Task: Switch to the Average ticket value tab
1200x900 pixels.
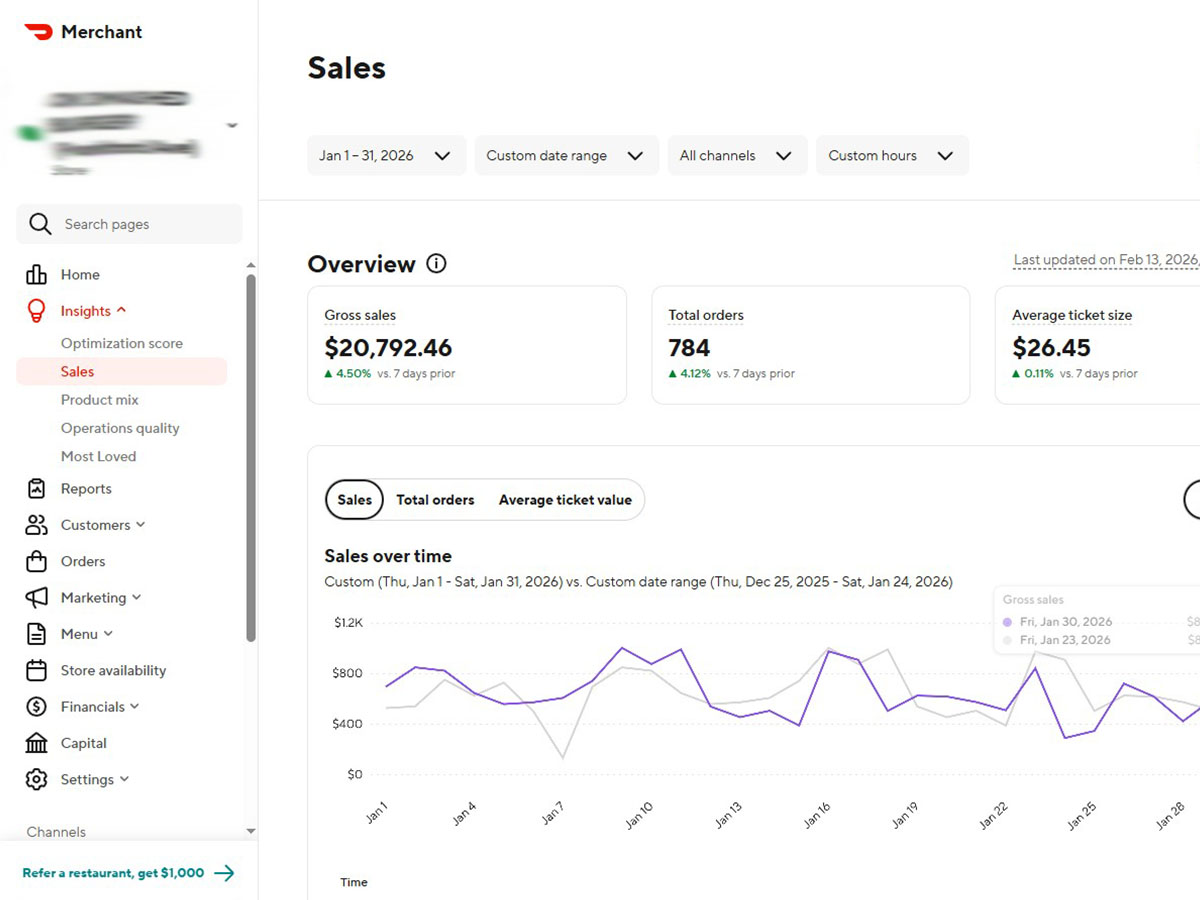Action: point(566,499)
